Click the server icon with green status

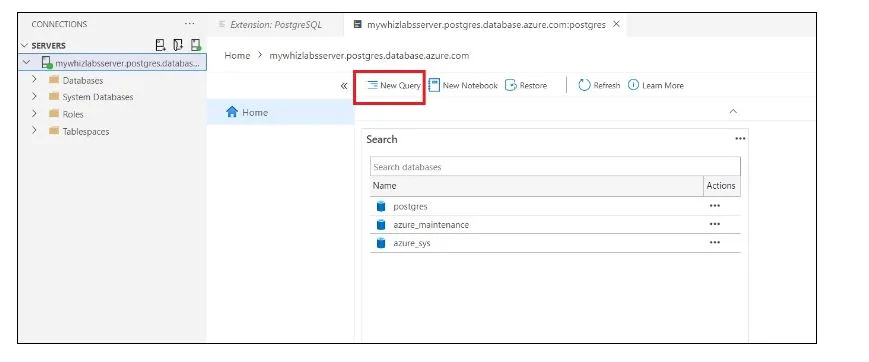(x=47, y=63)
